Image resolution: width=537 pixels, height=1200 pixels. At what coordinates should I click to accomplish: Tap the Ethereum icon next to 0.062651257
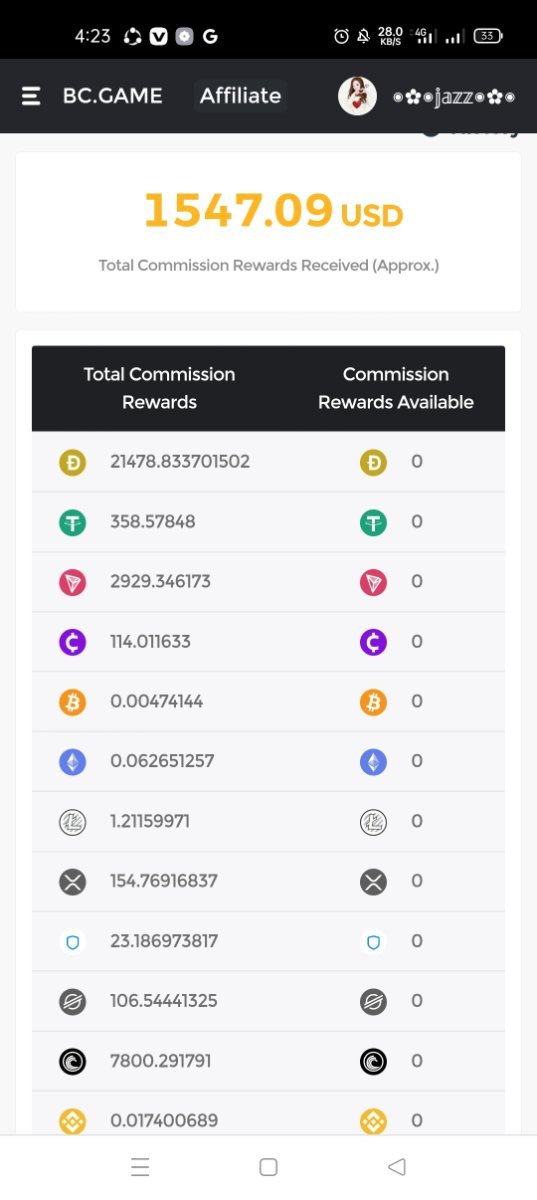72,762
